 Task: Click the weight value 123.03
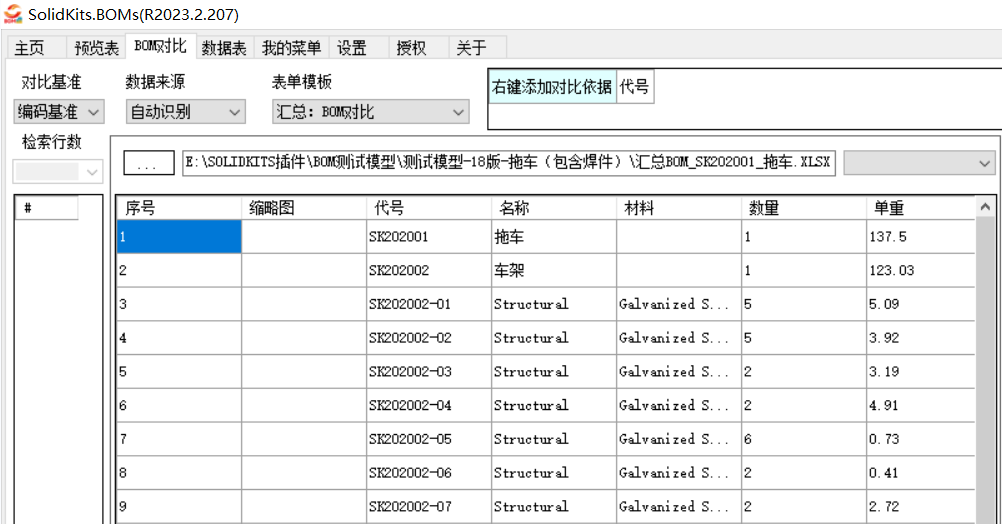[921, 270]
